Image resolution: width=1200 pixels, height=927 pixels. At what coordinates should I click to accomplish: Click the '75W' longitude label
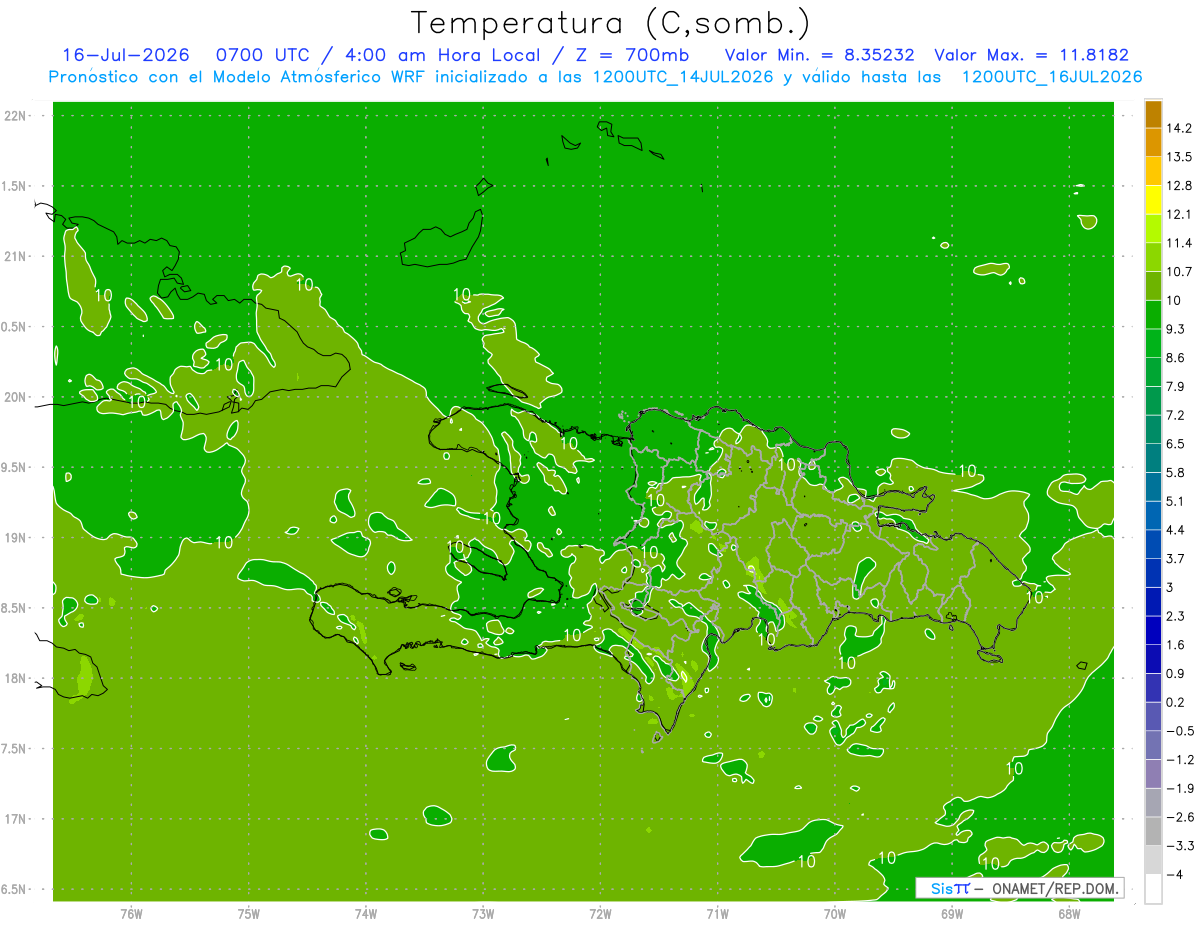point(249,914)
